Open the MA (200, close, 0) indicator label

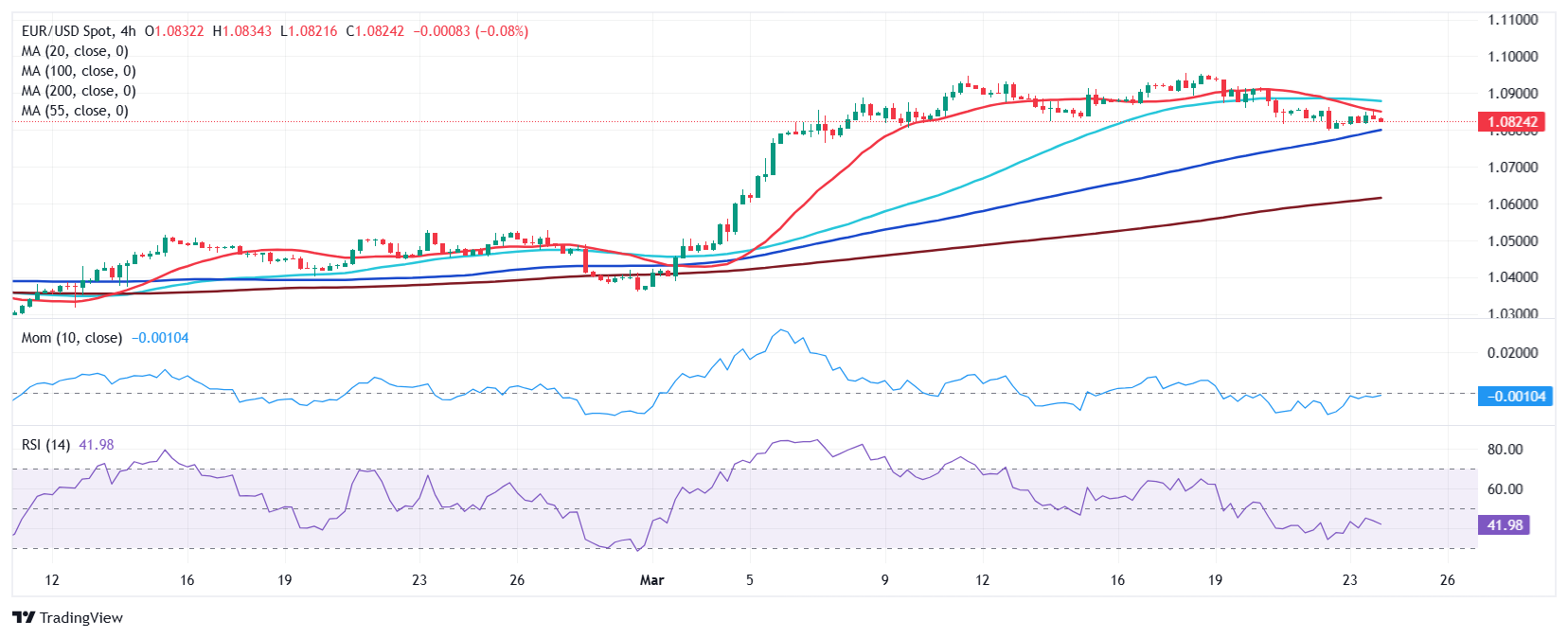79,91
